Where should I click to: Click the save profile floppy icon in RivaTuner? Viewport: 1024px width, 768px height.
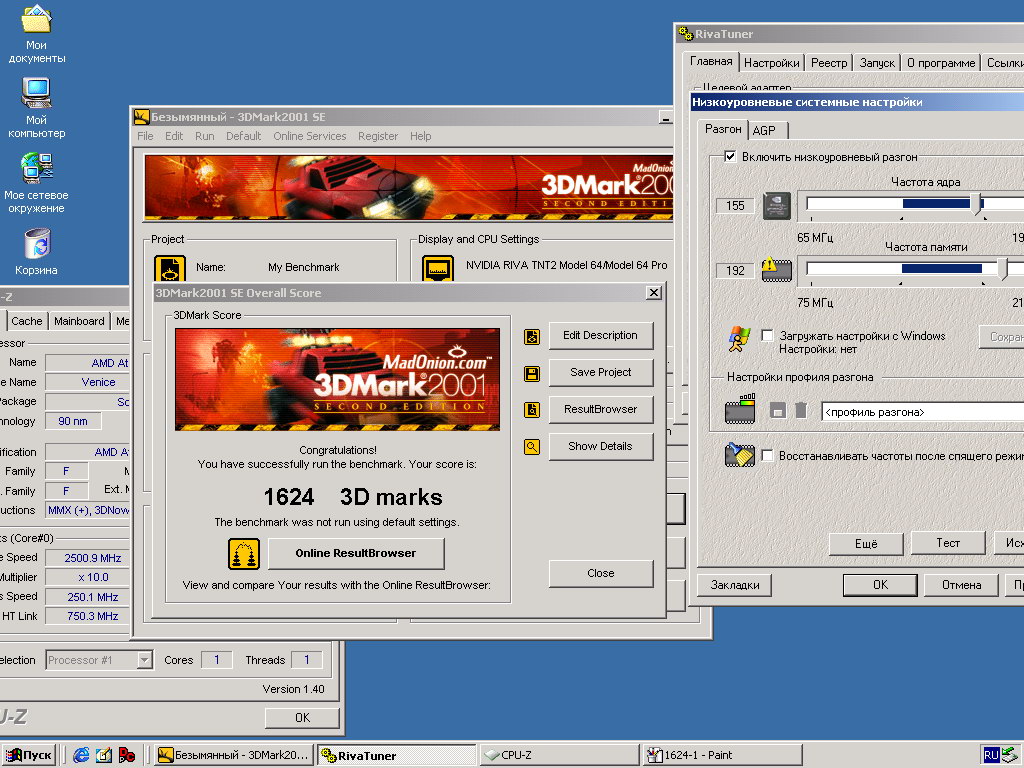coord(777,411)
